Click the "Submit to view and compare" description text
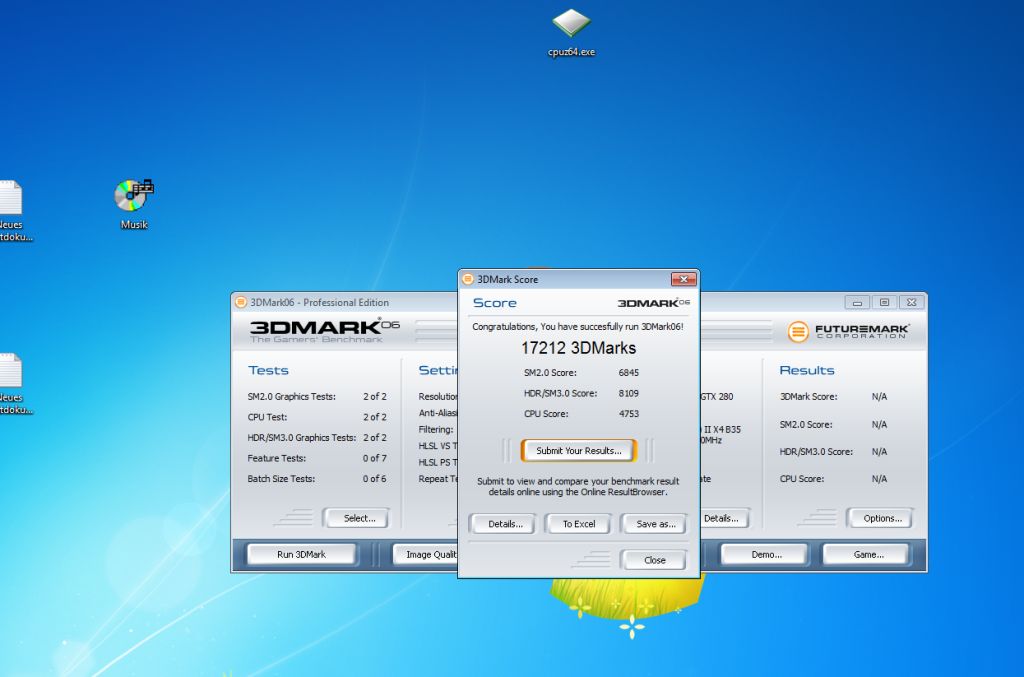 coord(578,486)
